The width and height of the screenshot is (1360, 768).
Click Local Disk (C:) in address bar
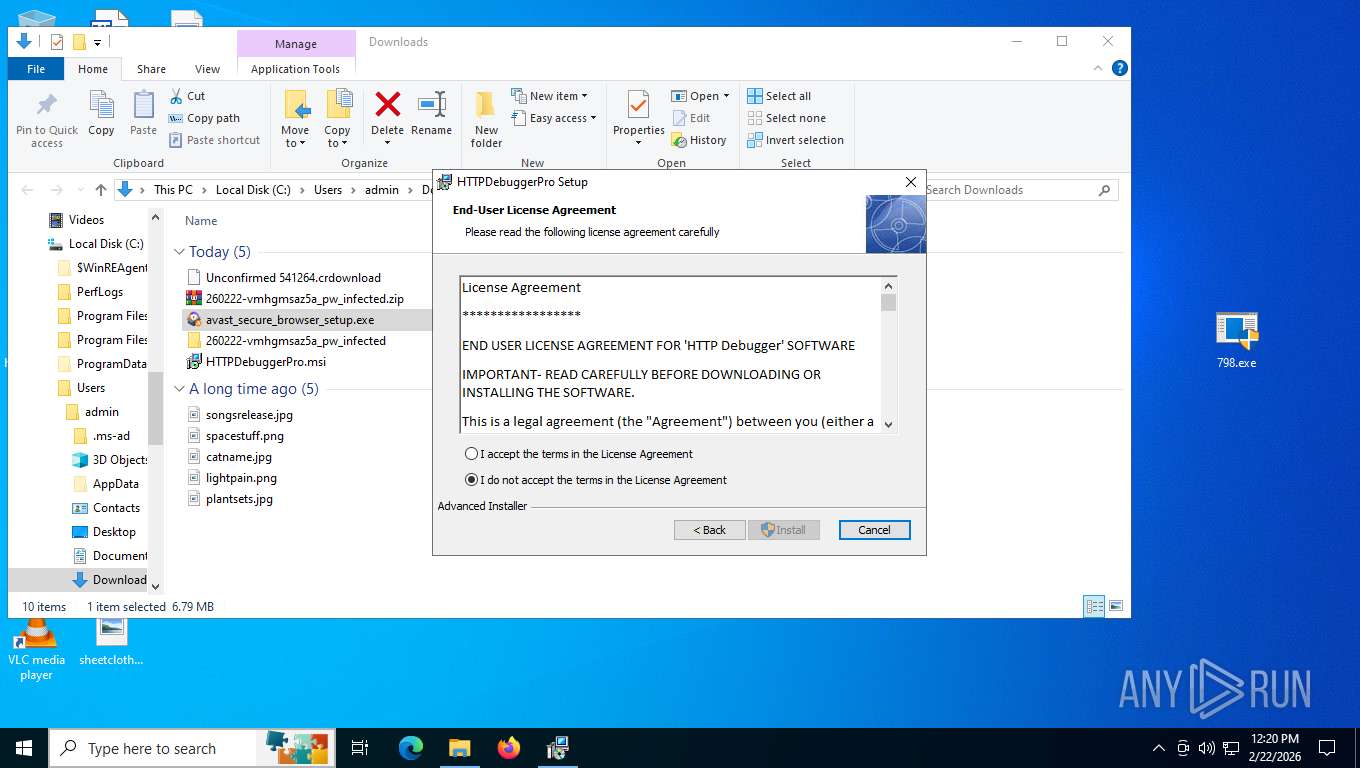click(x=253, y=190)
